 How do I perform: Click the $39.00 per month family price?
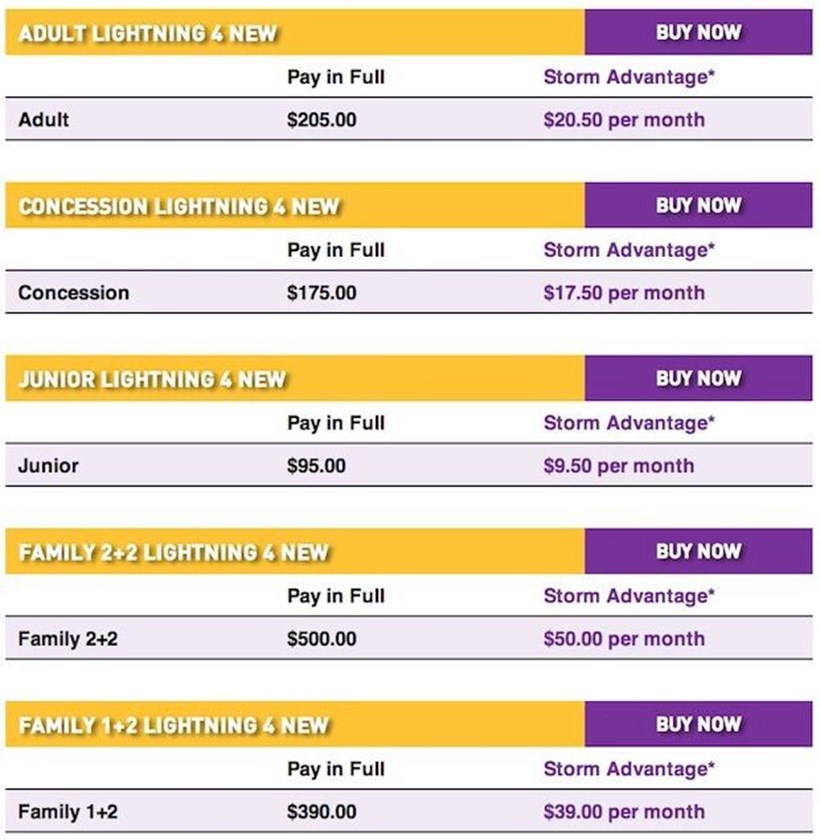(x=624, y=812)
